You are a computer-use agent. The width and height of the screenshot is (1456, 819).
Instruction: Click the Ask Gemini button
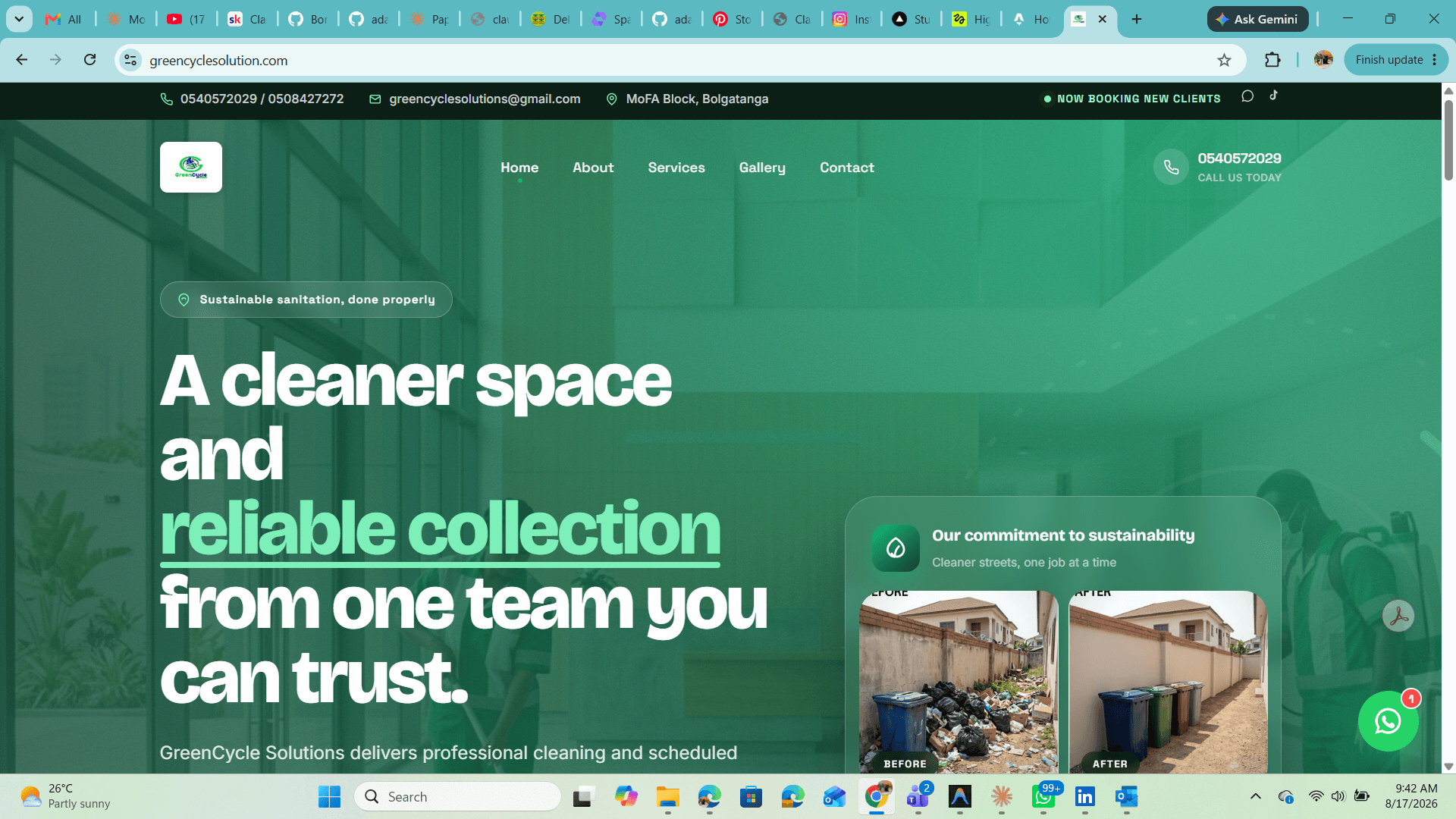pyautogui.click(x=1257, y=19)
